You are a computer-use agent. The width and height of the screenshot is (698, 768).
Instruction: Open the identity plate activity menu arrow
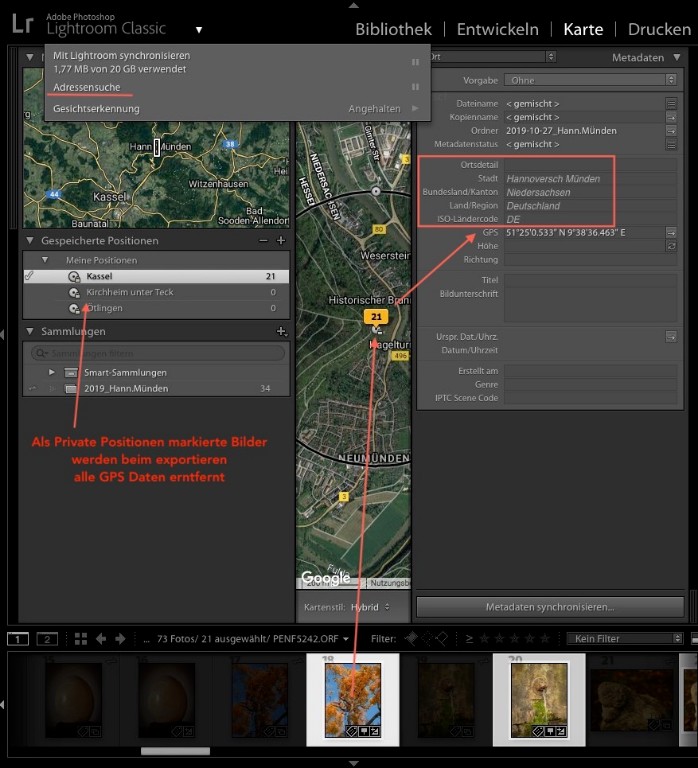click(x=199, y=30)
